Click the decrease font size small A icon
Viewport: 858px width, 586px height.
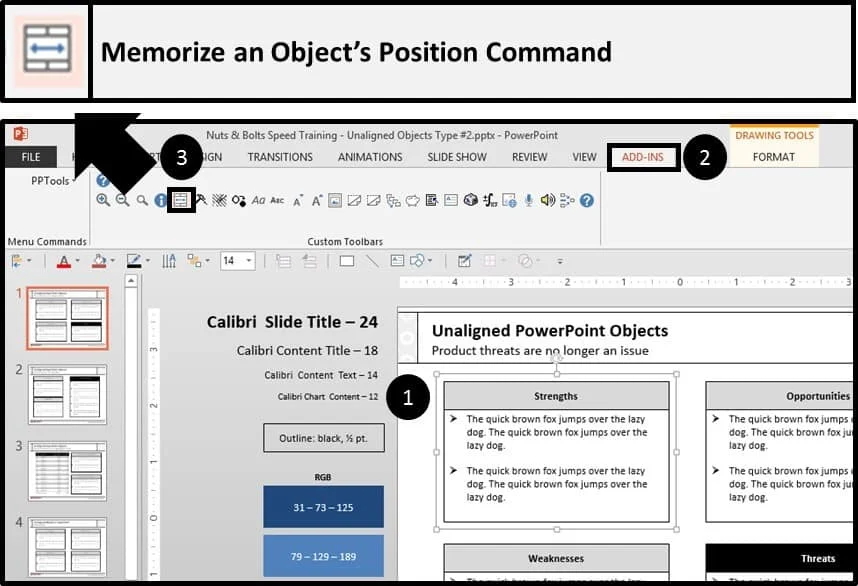[x=297, y=201]
